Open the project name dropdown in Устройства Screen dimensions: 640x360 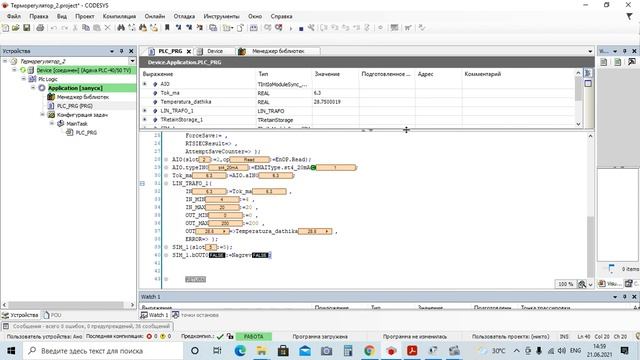(x=132, y=61)
